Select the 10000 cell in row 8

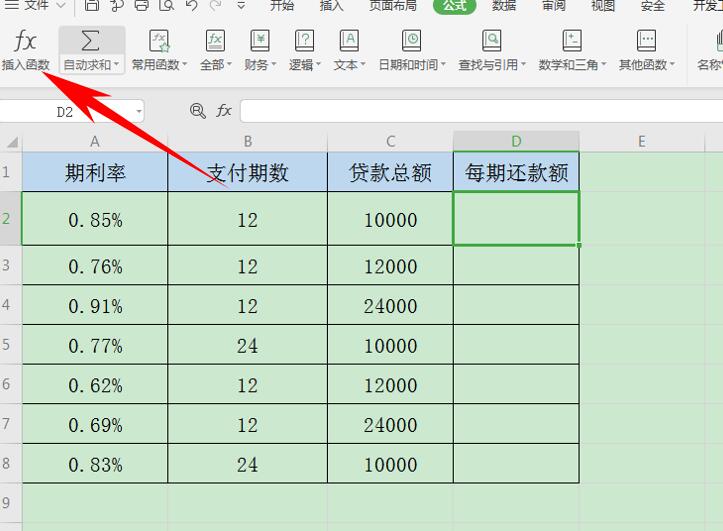click(391, 464)
